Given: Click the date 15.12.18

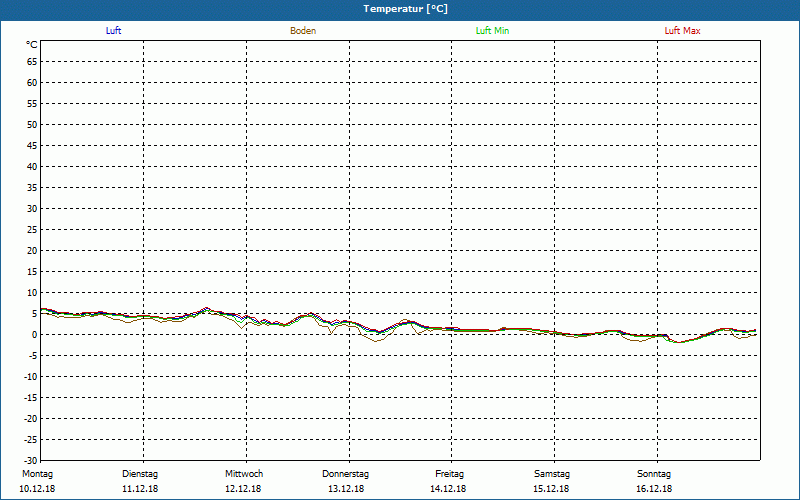Looking at the screenshot, I should click(x=551, y=489).
